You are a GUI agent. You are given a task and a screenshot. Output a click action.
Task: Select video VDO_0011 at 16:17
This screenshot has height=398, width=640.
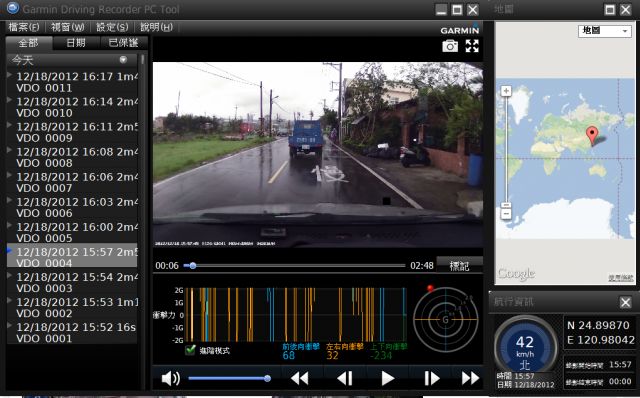(x=72, y=82)
